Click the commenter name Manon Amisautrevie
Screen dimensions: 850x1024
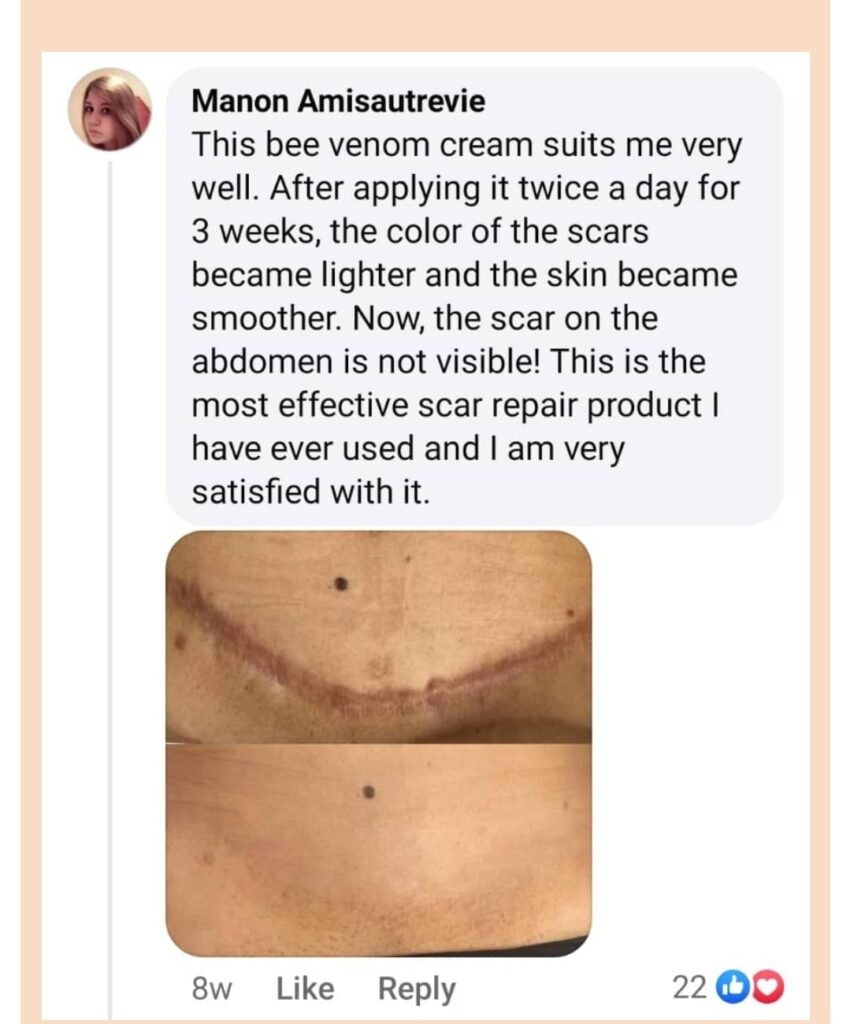pyautogui.click(x=338, y=100)
